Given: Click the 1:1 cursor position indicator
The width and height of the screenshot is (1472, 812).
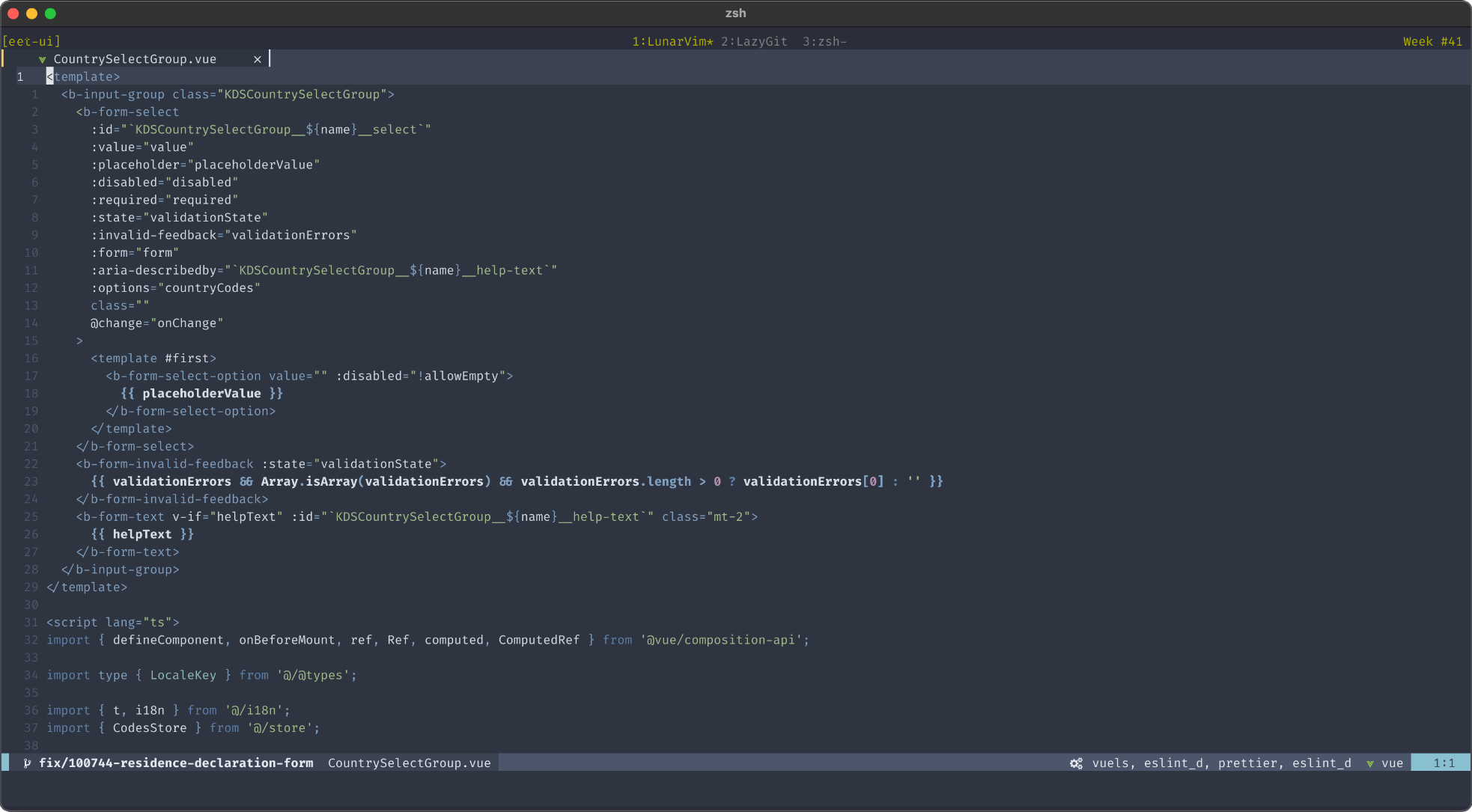Looking at the screenshot, I should (1444, 763).
